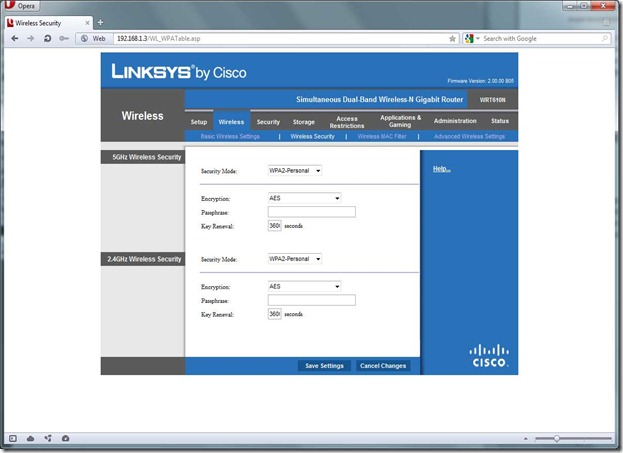This screenshot has width=623, height=453.
Task: Click the address bar URL field
Action: [280, 39]
